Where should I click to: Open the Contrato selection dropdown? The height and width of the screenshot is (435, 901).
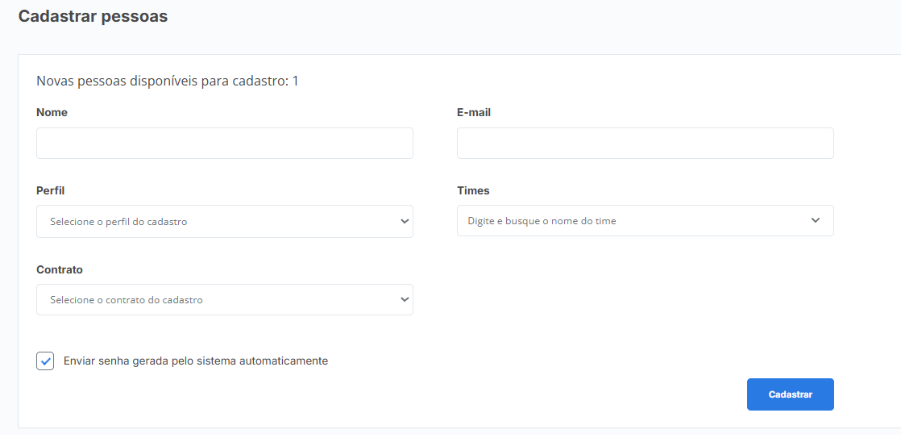click(225, 299)
